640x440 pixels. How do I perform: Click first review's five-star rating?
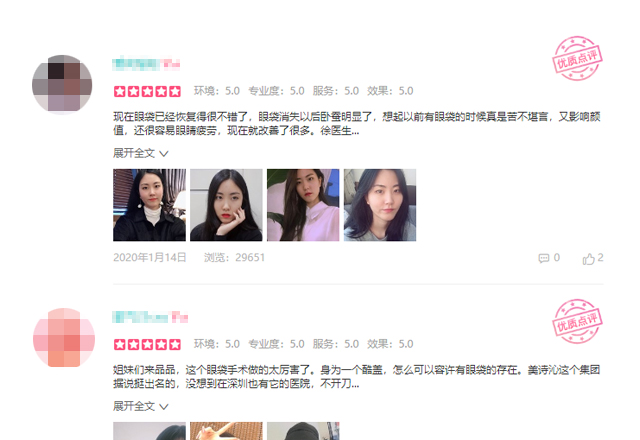click(x=147, y=91)
